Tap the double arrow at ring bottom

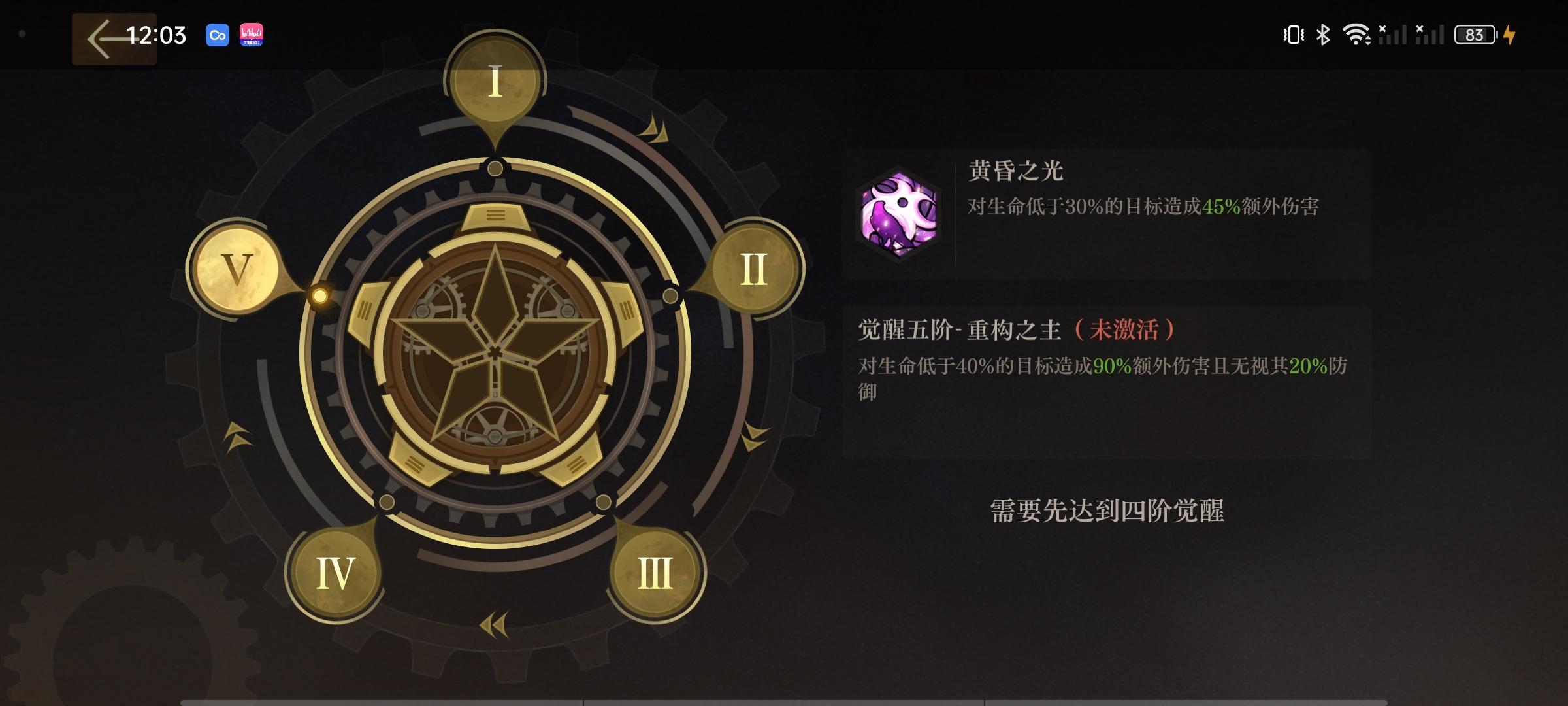click(x=495, y=624)
